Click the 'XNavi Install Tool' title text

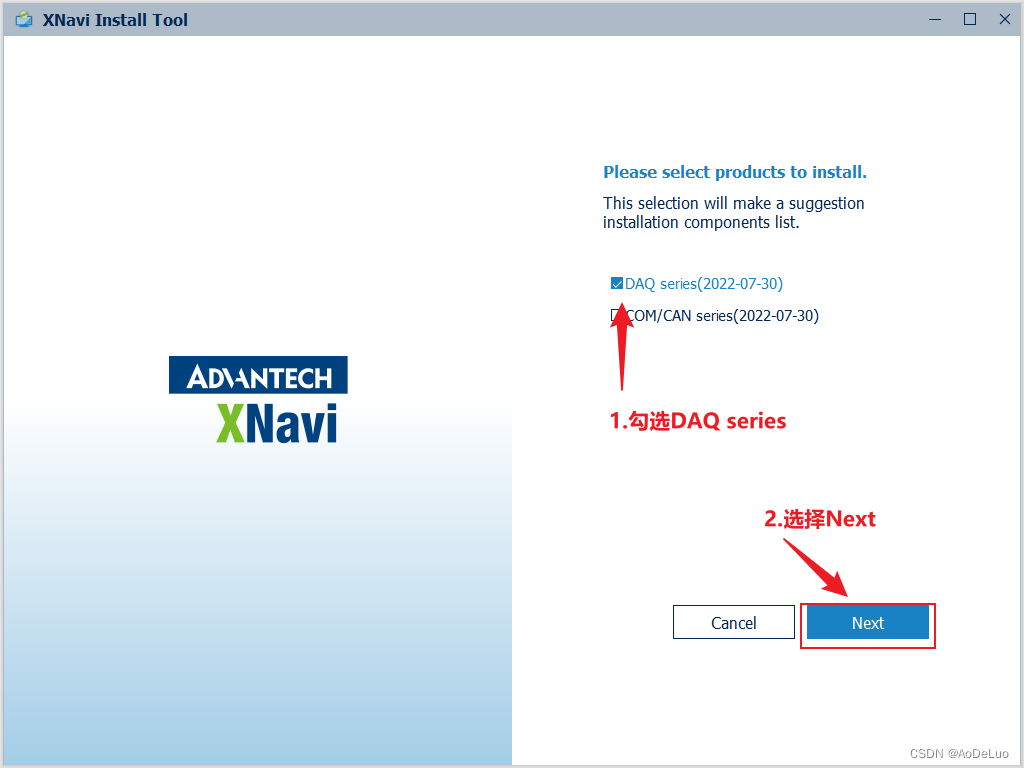pos(115,20)
